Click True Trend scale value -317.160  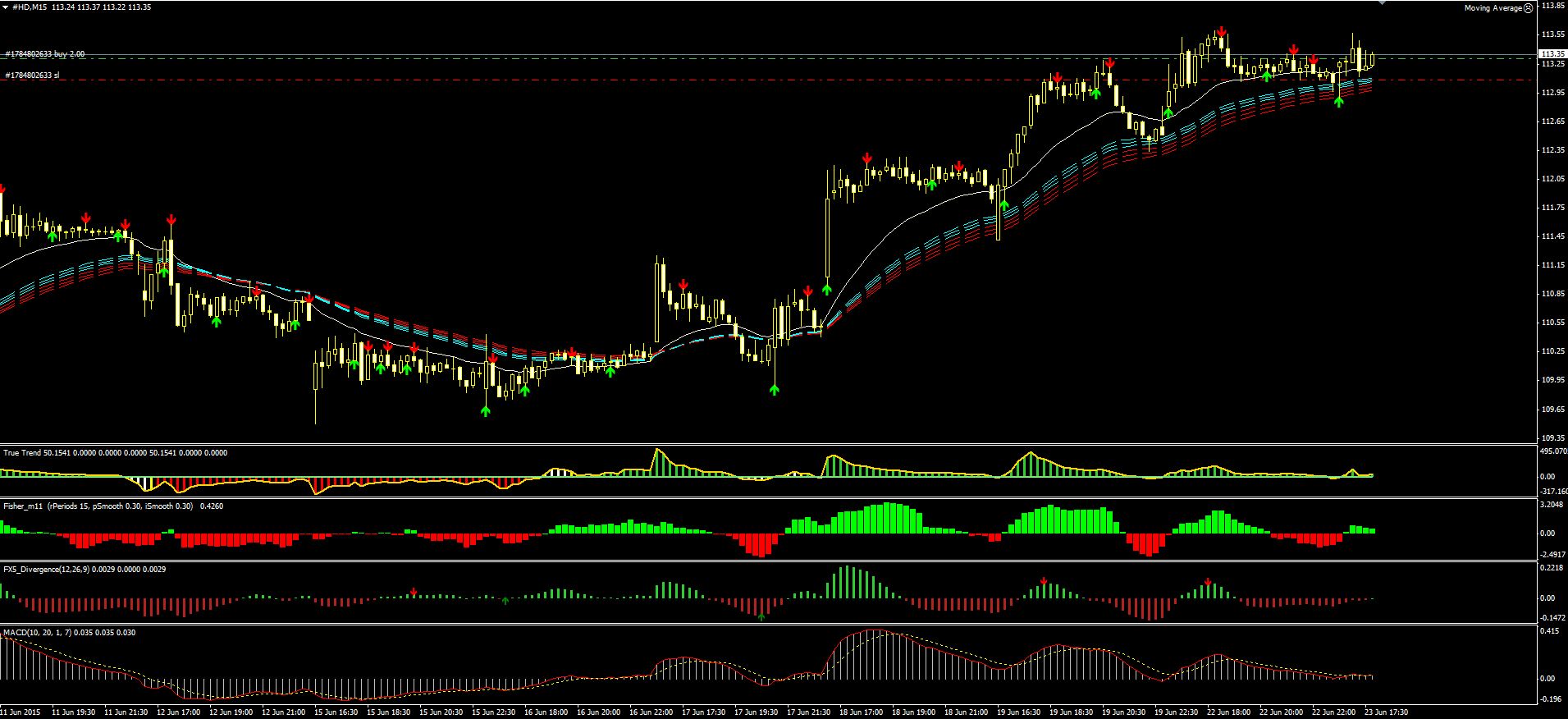(1552, 491)
